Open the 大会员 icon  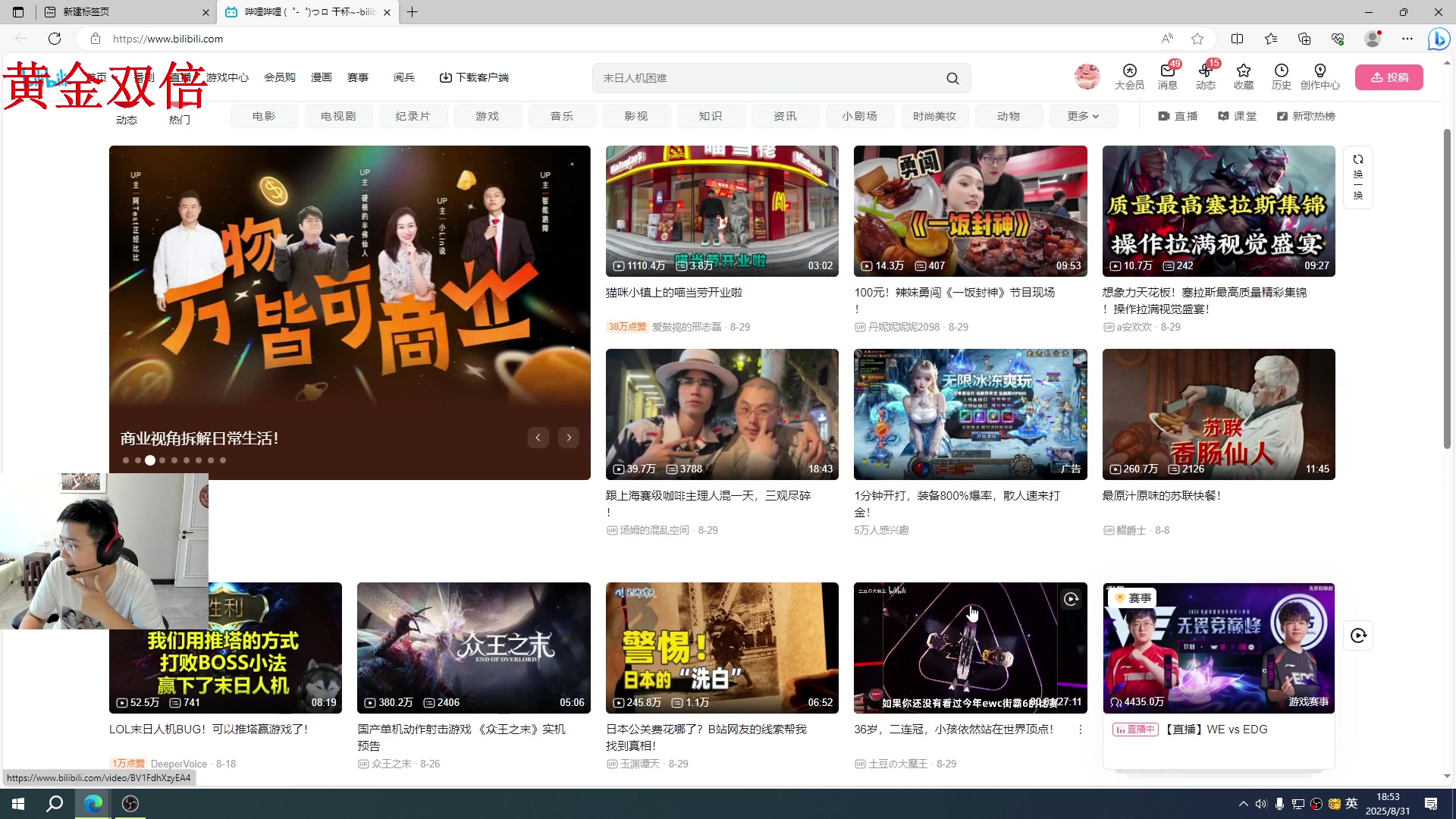(x=1129, y=77)
